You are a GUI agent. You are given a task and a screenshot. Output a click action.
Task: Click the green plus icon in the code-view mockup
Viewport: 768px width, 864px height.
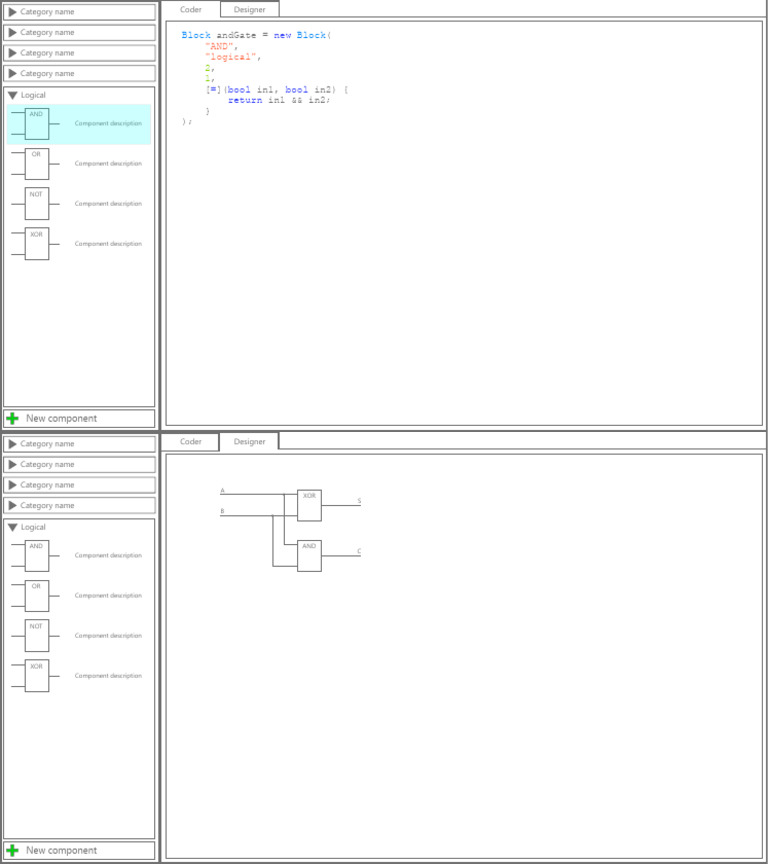(12, 419)
